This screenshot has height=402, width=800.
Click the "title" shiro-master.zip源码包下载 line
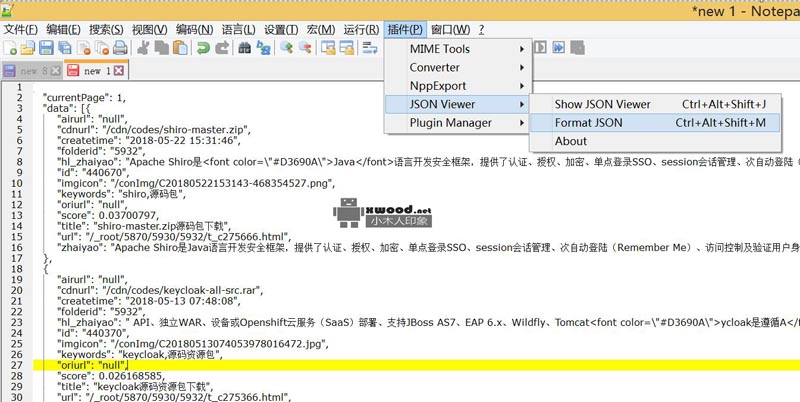[x=144, y=226]
